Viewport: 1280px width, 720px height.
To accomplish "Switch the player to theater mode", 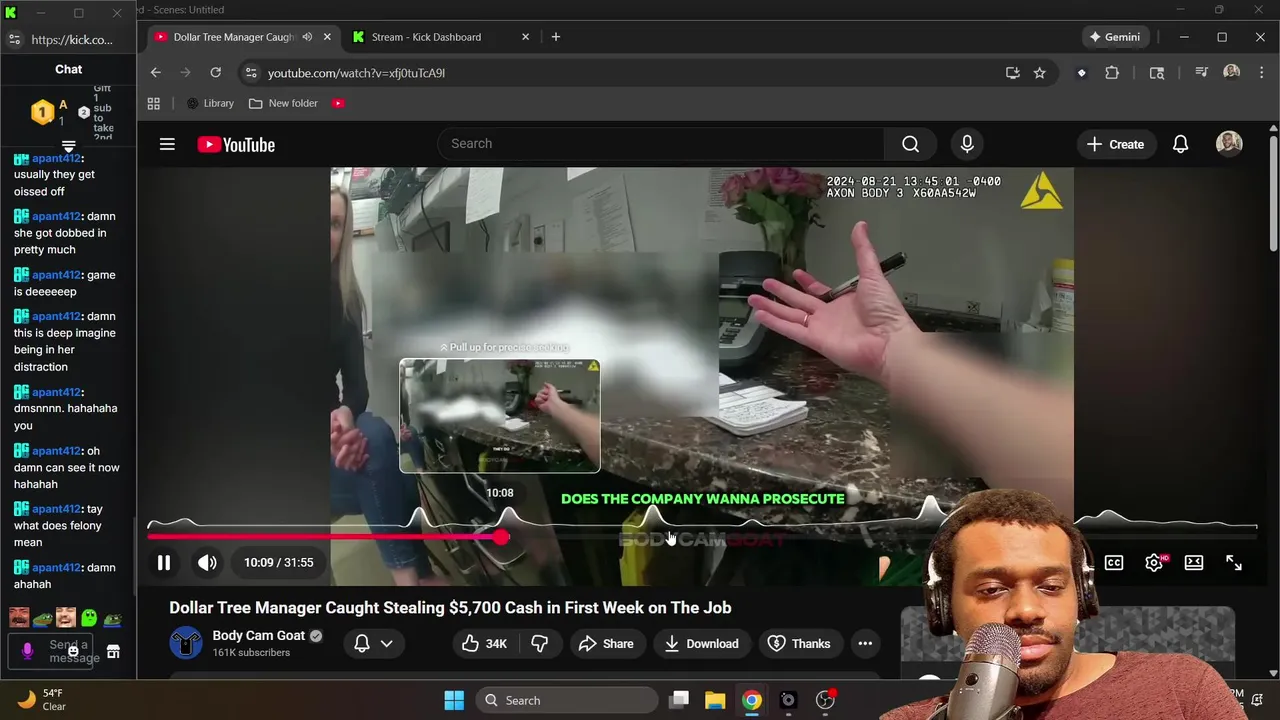I will [x=1194, y=563].
